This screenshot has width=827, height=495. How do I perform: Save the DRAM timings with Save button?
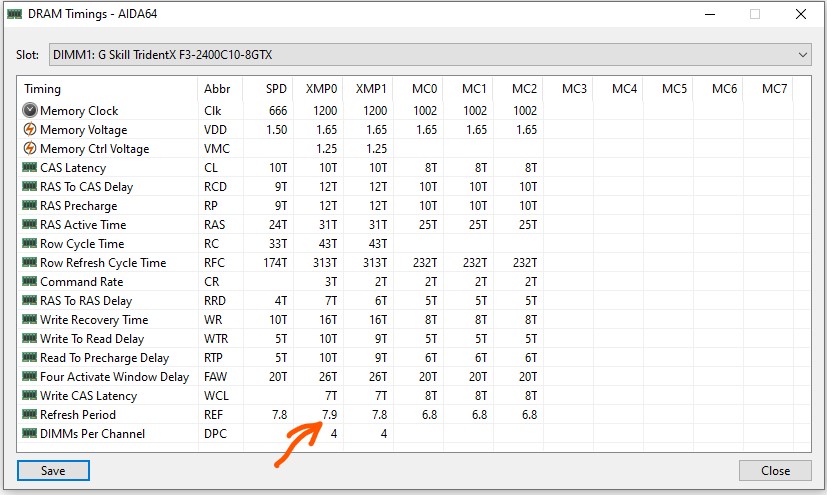point(53,470)
